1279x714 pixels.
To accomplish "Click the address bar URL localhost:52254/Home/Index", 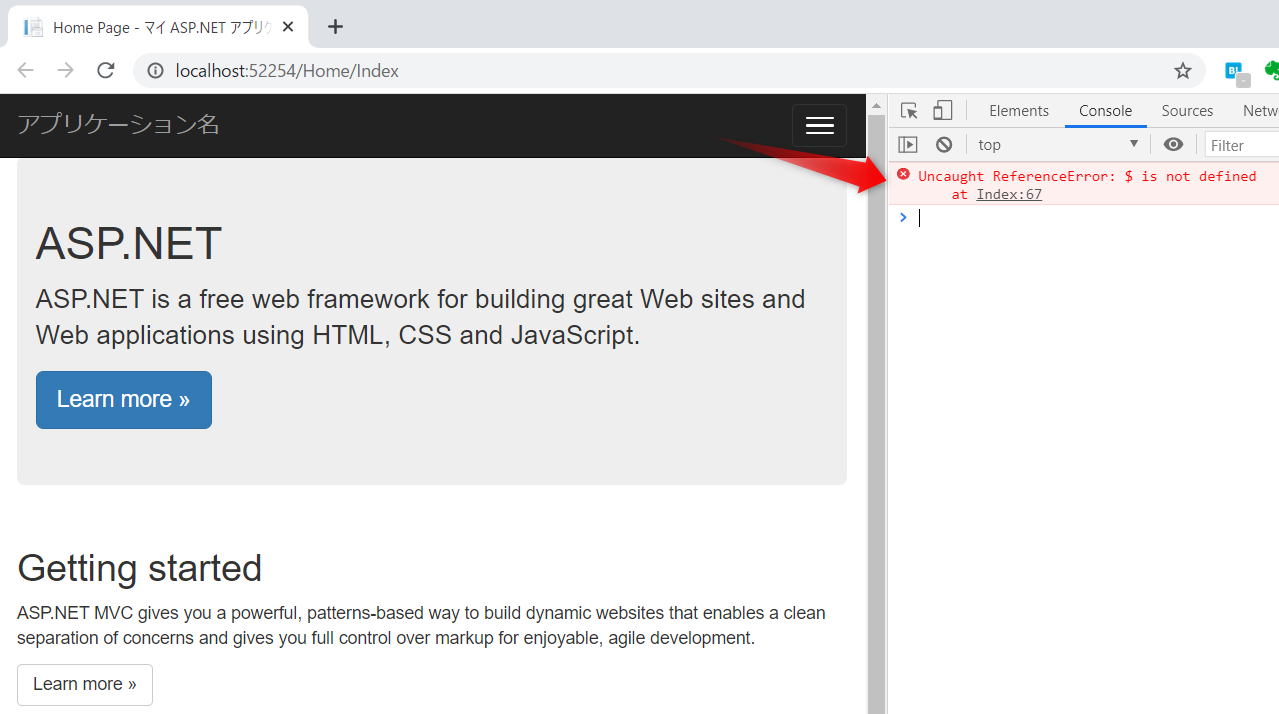I will tap(287, 71).
